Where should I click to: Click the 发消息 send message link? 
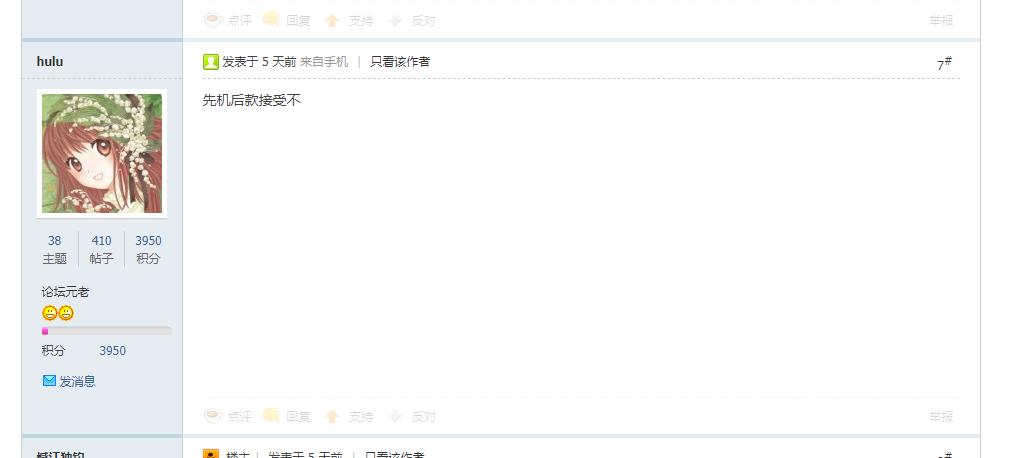point(77,381)
